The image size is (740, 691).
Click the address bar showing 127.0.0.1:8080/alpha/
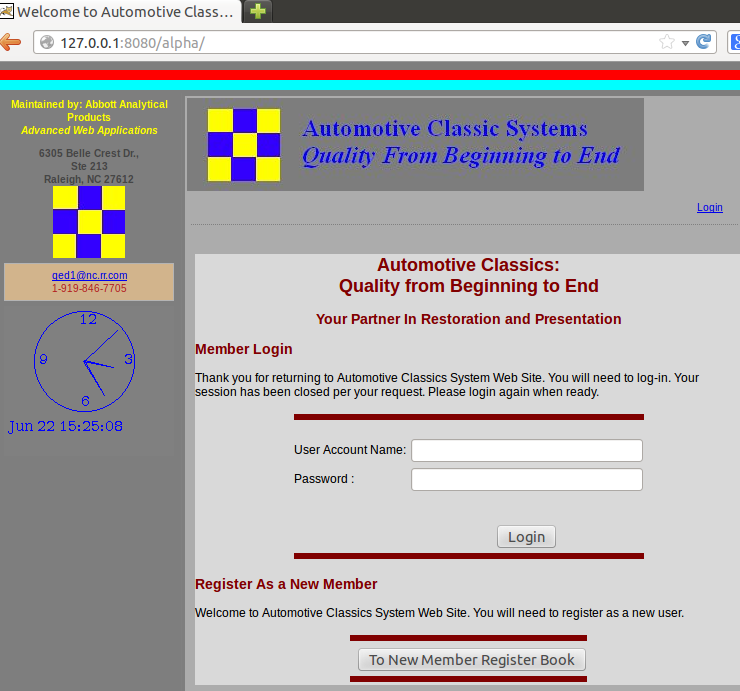coord(350,43)
